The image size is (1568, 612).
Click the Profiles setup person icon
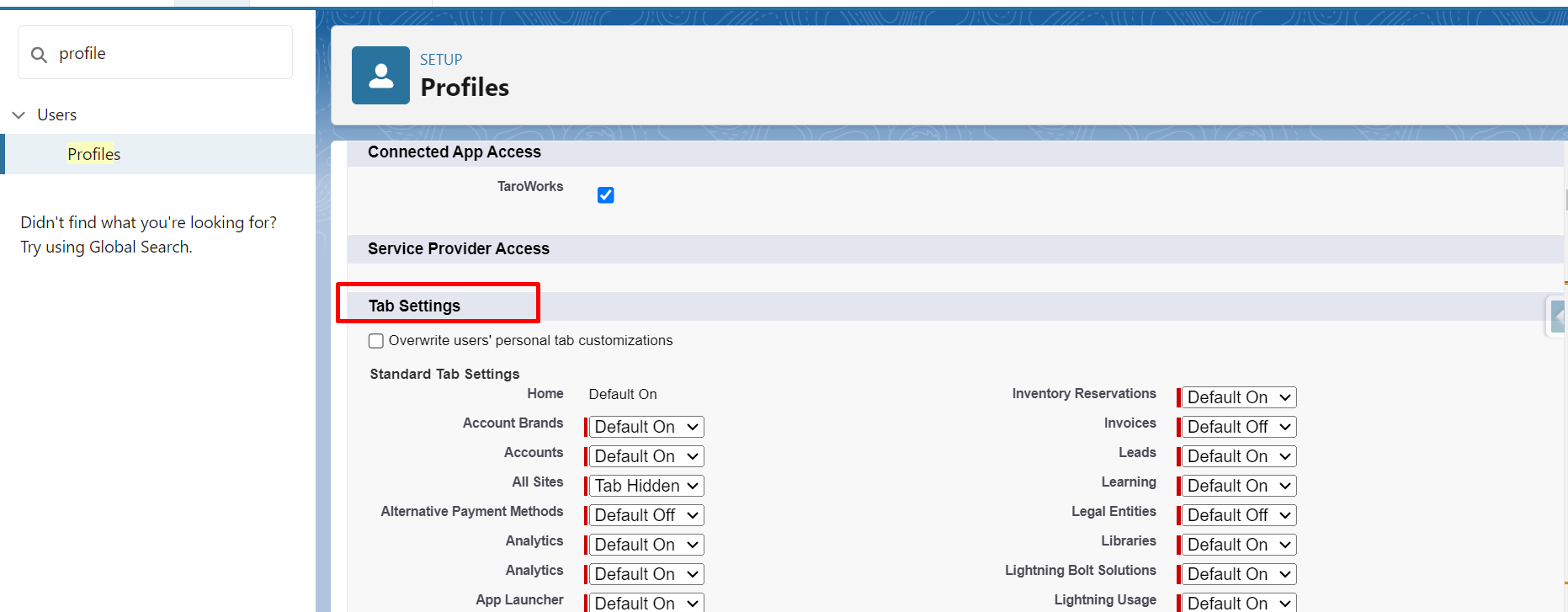tap(380, 76)
